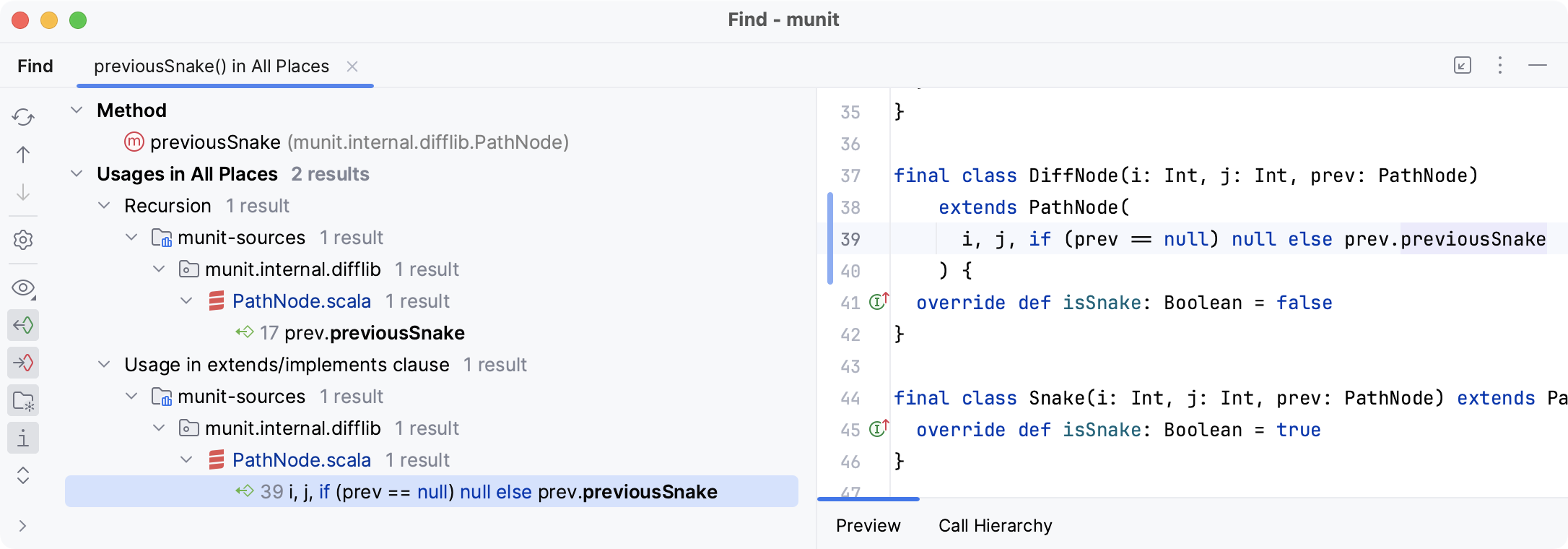The height and width of the screenshot is (549, 1568).
Task: Collapse the Method node
Action: 77,111
